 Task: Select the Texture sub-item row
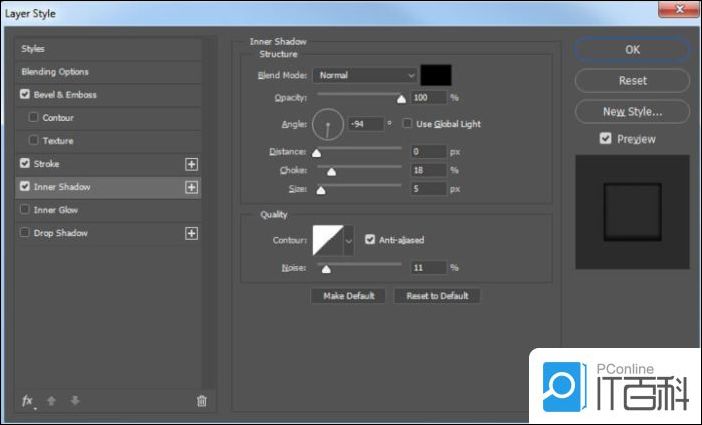point(109,141)
